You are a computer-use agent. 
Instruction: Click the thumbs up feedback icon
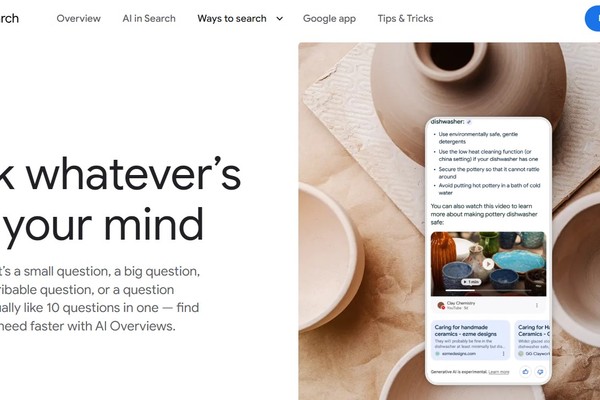point(525,372)
